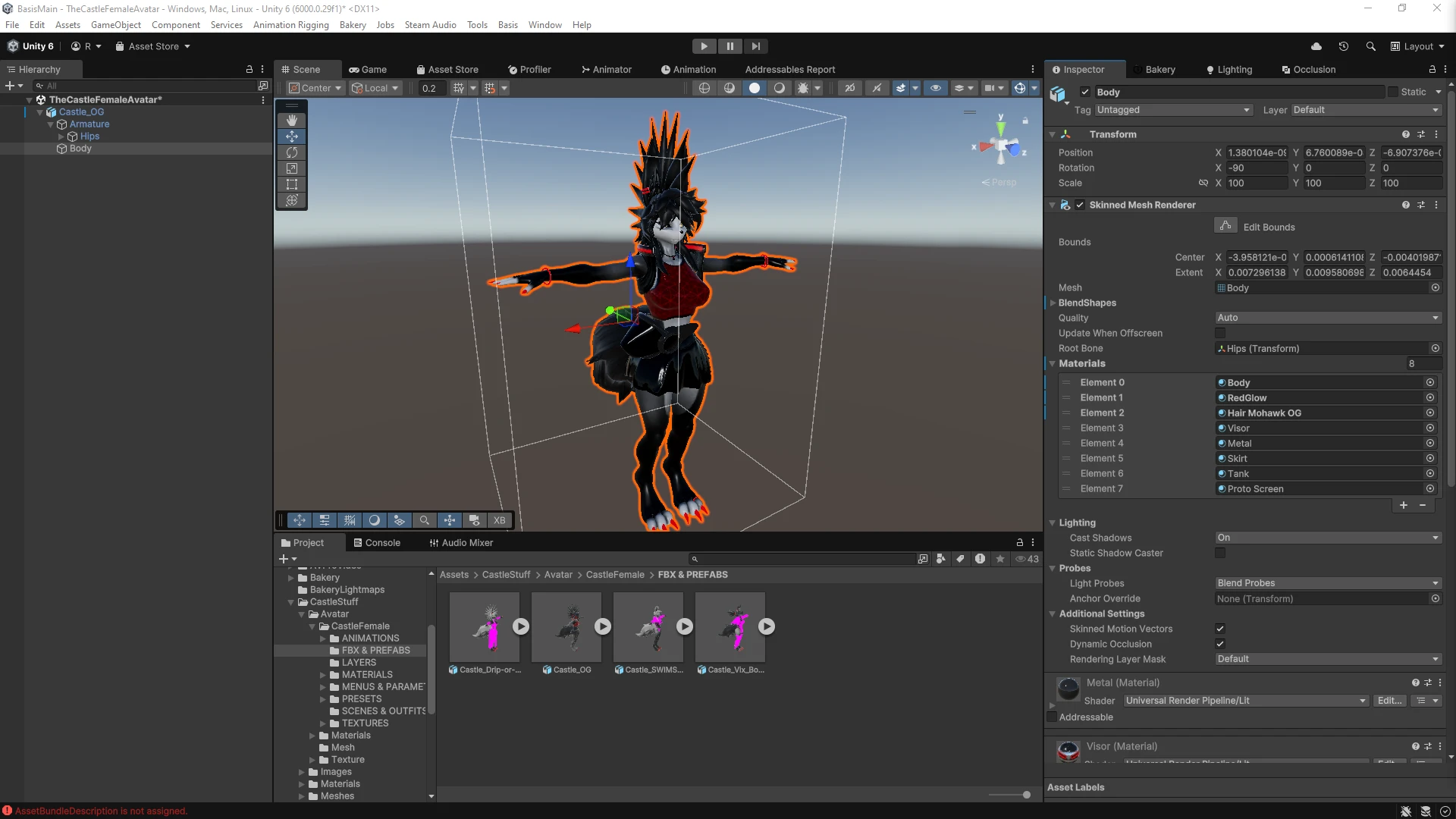Expand the BlendShapes section
The image size is (1456, 819).
(x=1053, y=303)
